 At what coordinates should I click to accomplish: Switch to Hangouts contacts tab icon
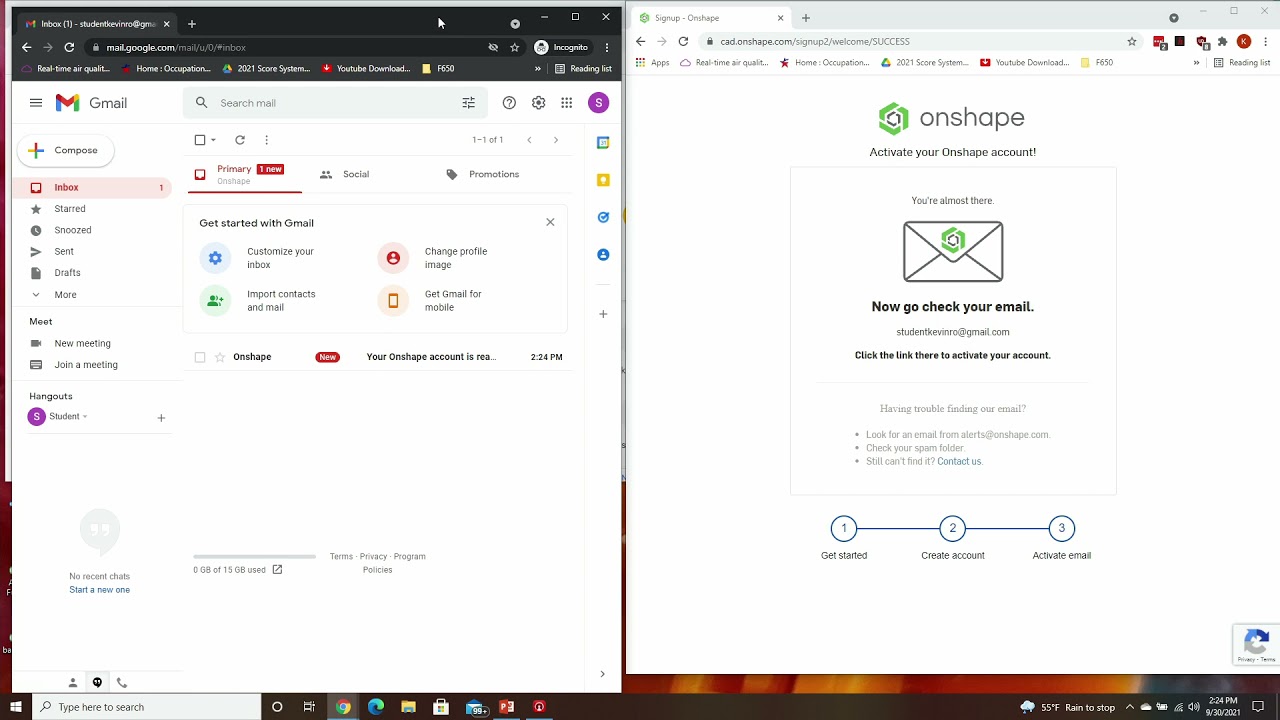click(72, 683)
